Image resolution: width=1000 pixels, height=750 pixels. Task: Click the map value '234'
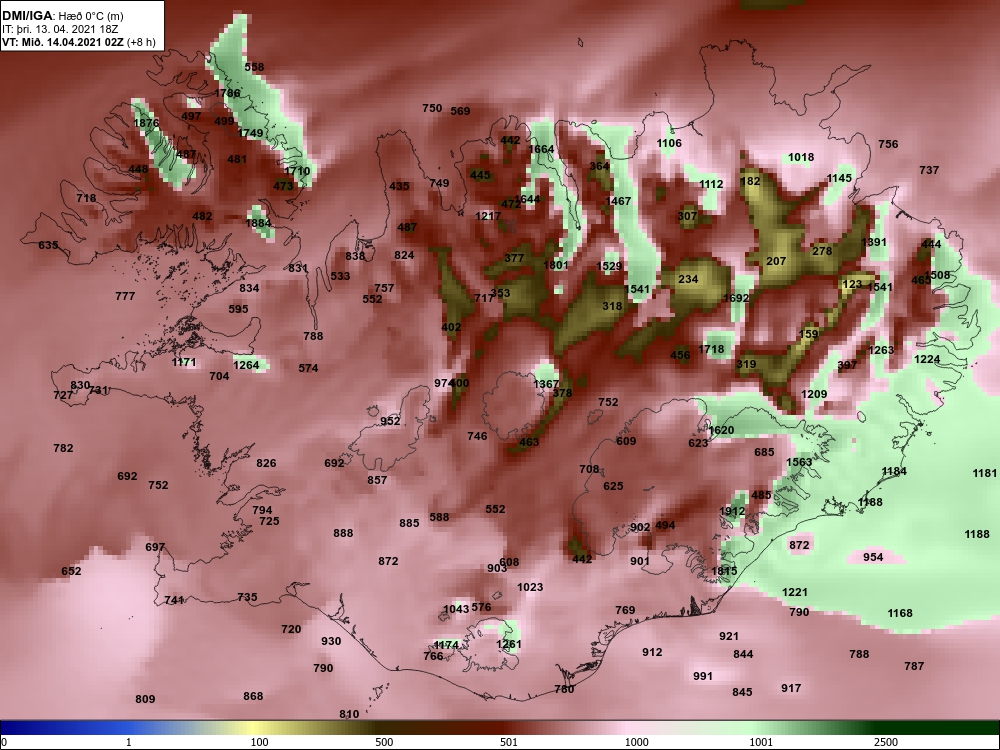688,279
